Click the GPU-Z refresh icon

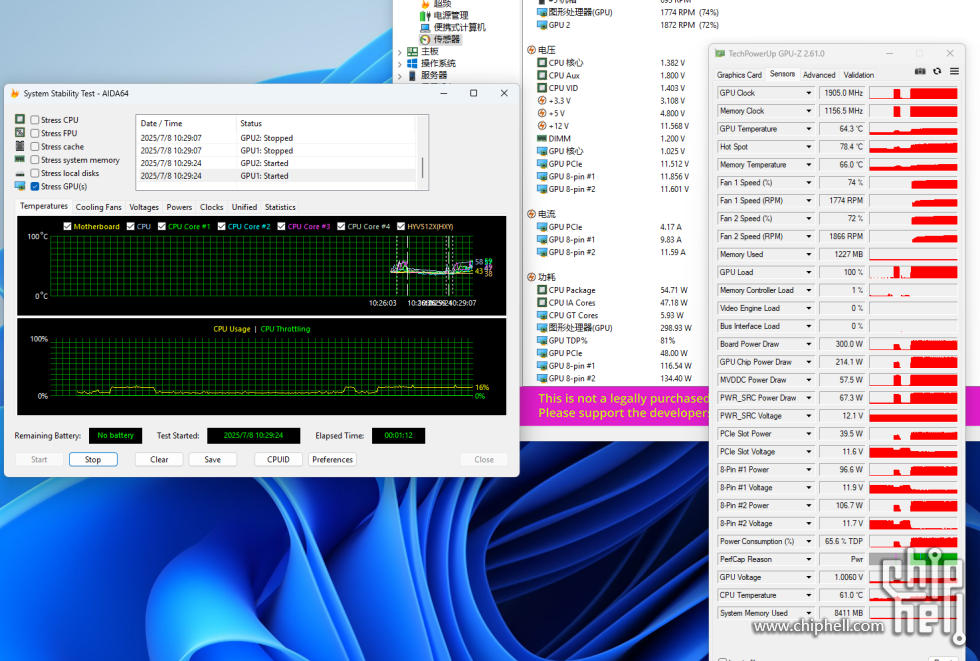point(937,71)
